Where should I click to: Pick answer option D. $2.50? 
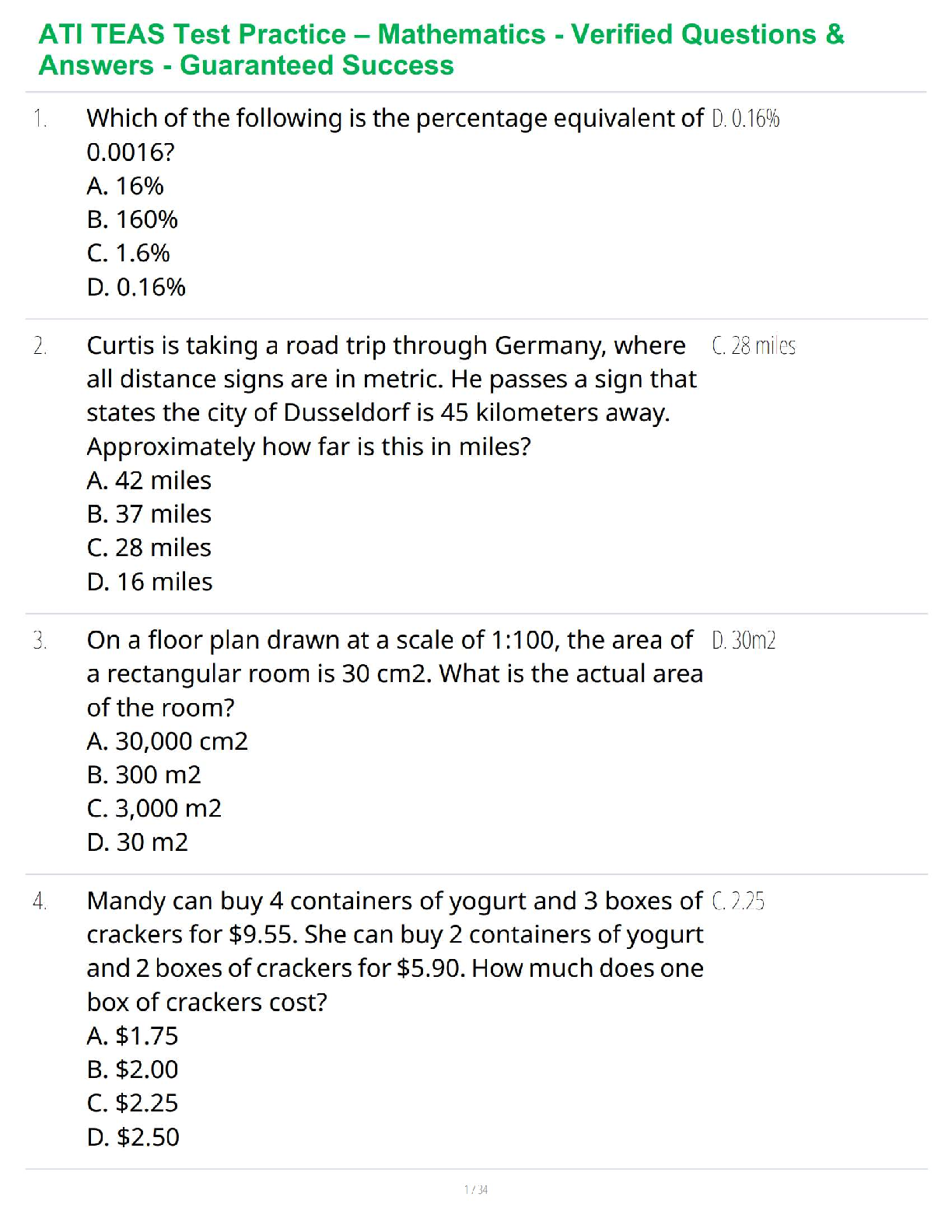tap(133, 1137)
